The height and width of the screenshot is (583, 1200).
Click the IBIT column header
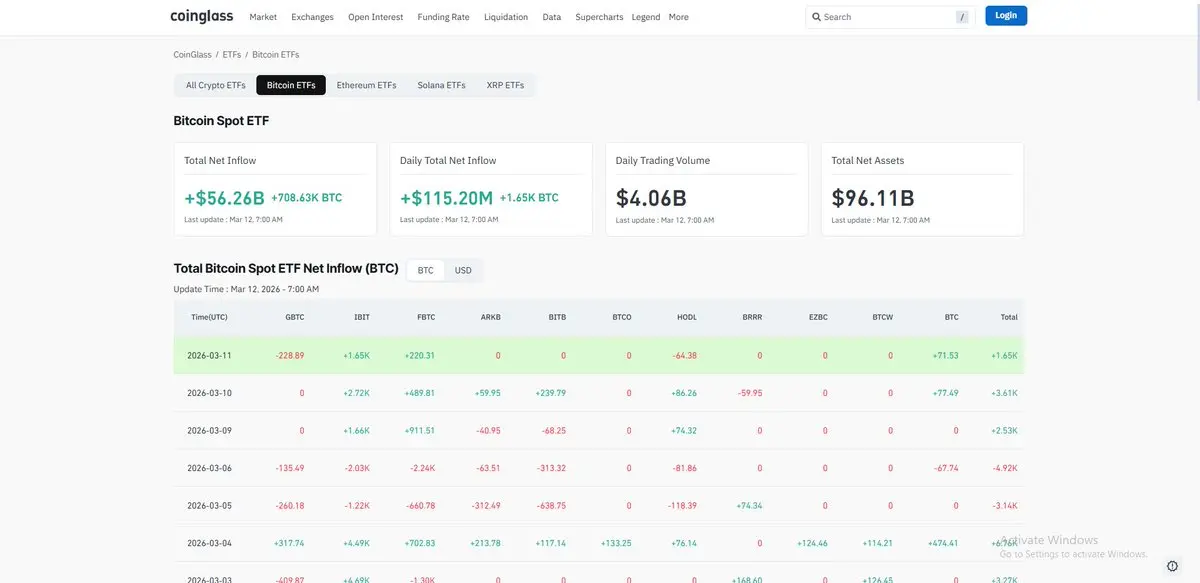(361, 317)
